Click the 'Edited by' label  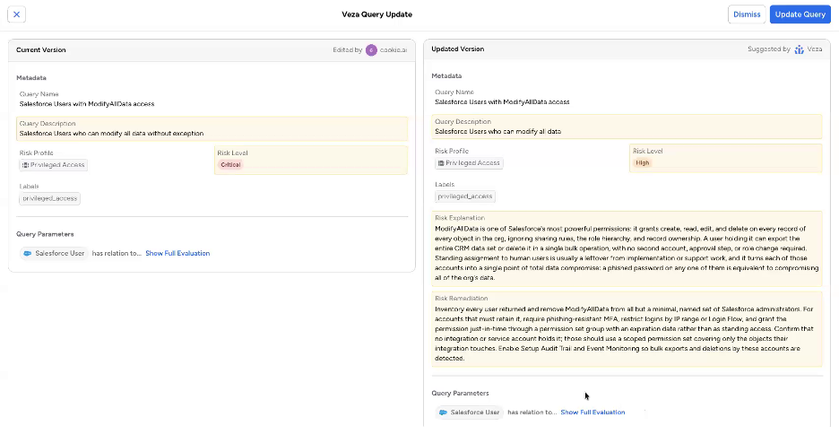pyautogui.click(x=347, y=50)
